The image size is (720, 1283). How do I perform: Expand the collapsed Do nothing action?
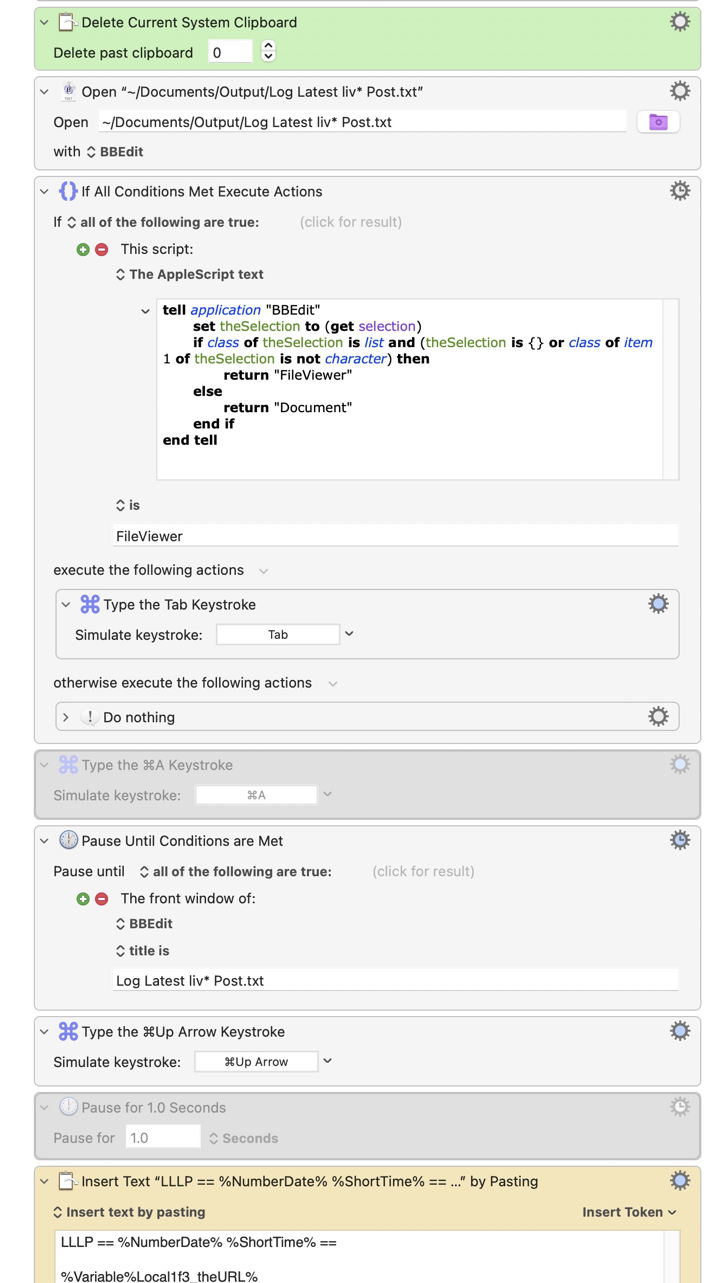click(66, 717)
